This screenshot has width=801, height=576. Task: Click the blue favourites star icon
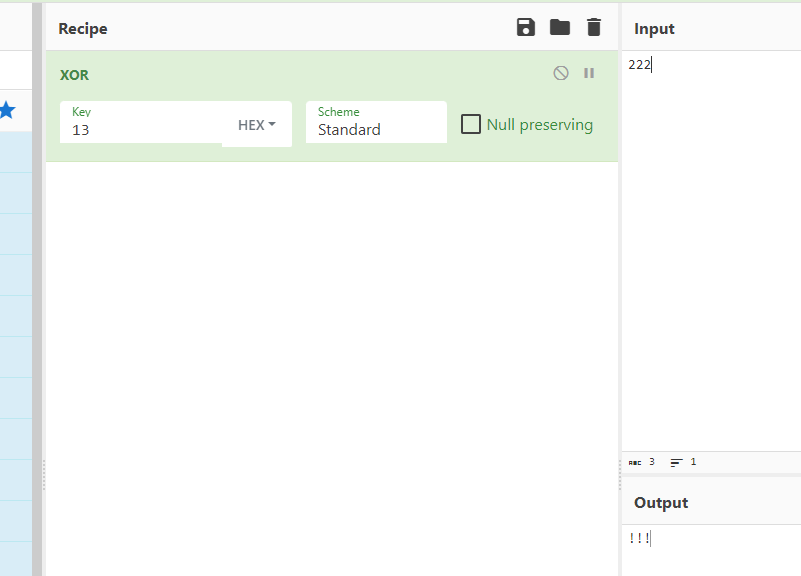pyautogui.click(x=7, y=110)
